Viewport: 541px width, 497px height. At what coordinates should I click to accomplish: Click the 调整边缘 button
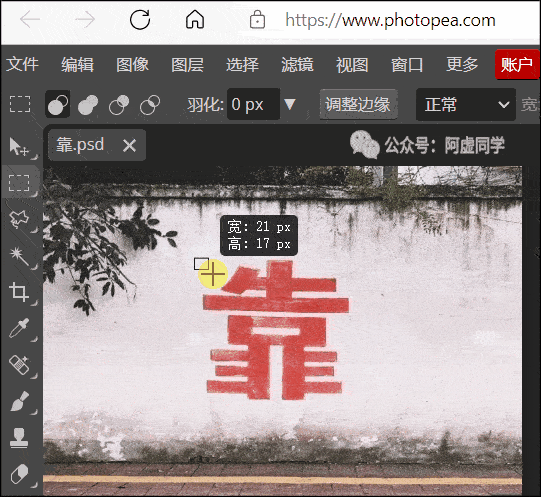(358, 104)
